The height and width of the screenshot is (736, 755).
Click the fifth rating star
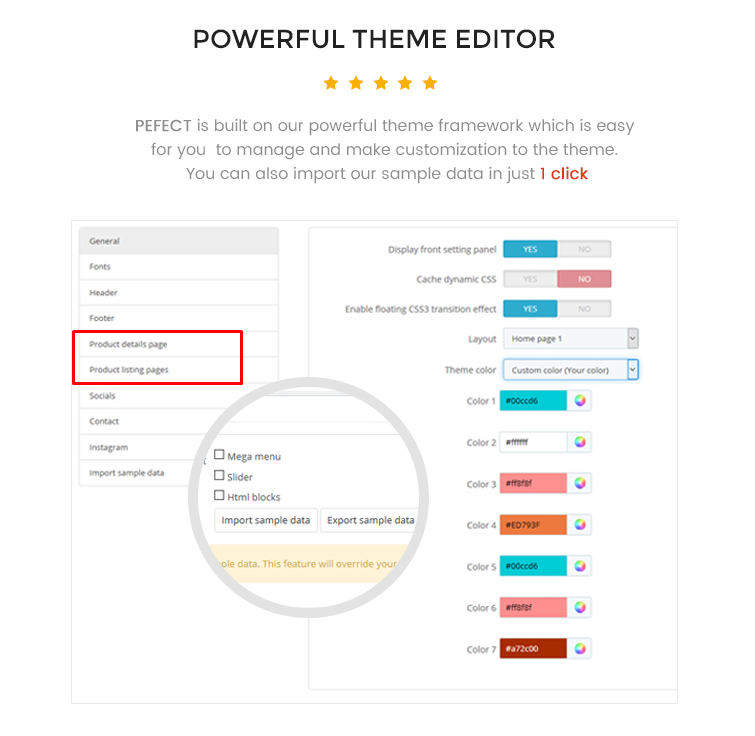[430, 83]
